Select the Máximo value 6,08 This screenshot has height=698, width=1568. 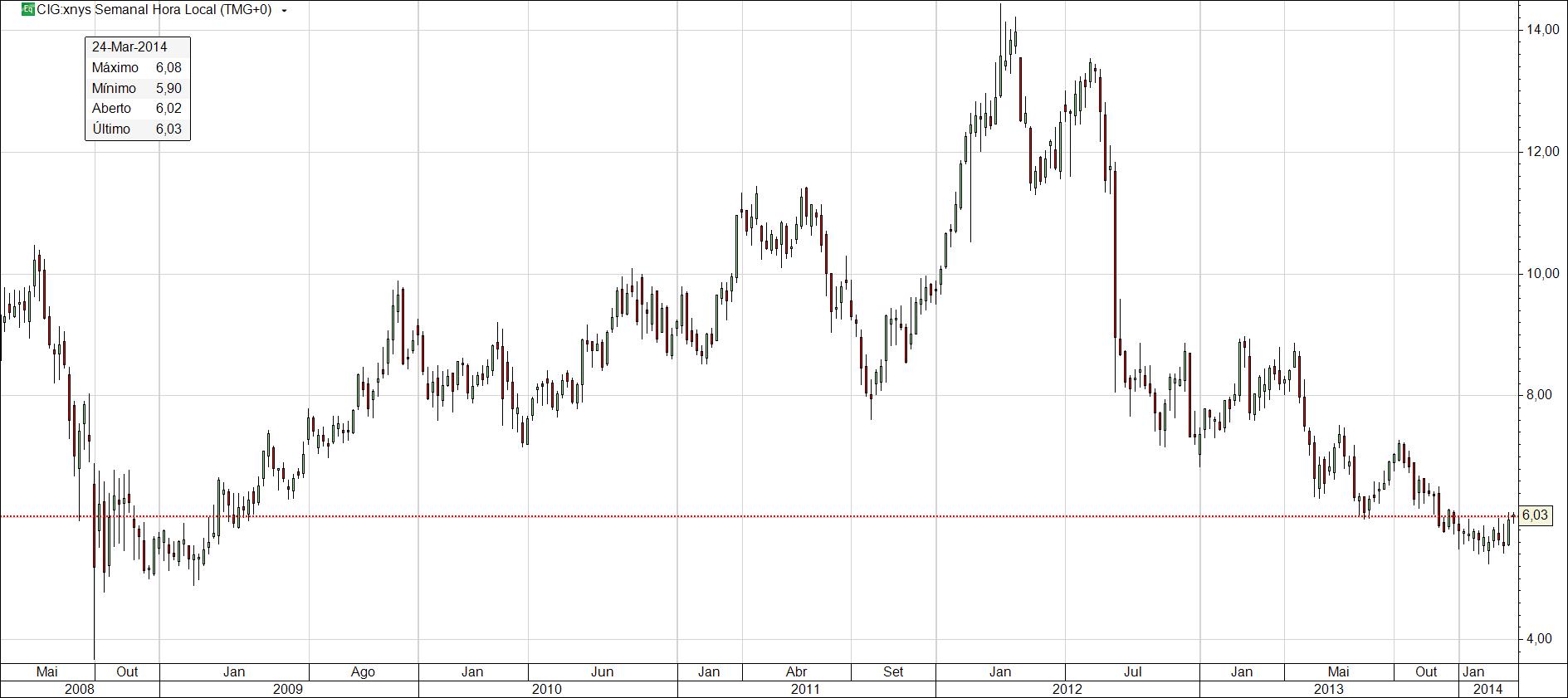(169, 67)
